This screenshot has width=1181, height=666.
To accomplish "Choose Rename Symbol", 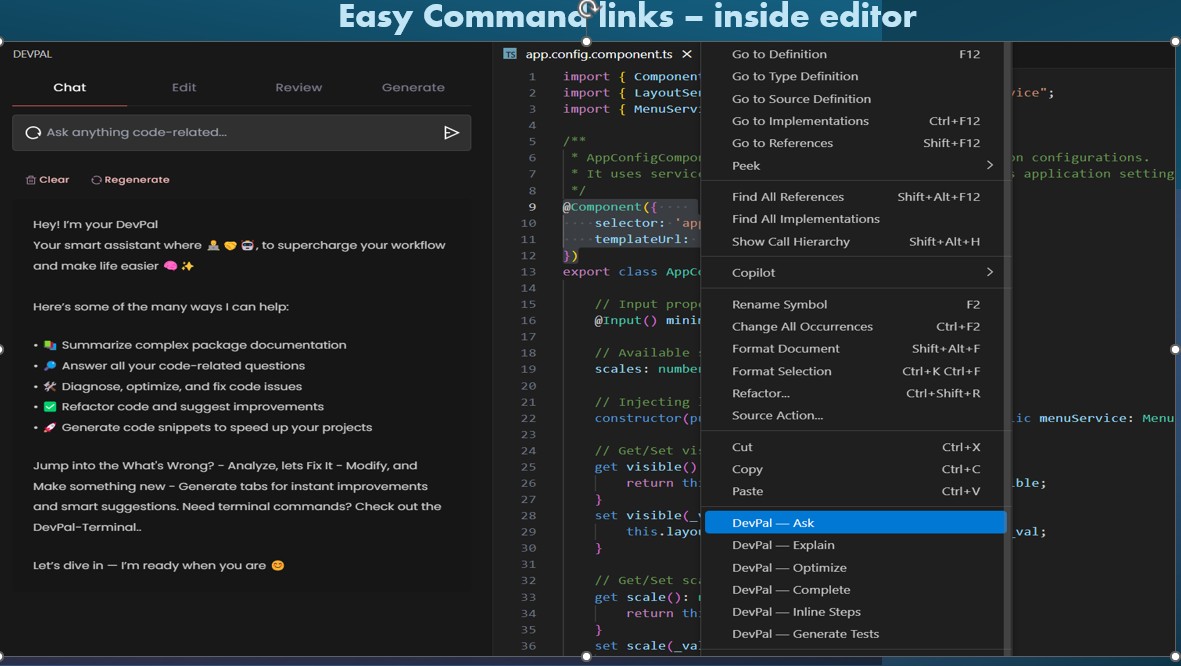I will point(856,304).
